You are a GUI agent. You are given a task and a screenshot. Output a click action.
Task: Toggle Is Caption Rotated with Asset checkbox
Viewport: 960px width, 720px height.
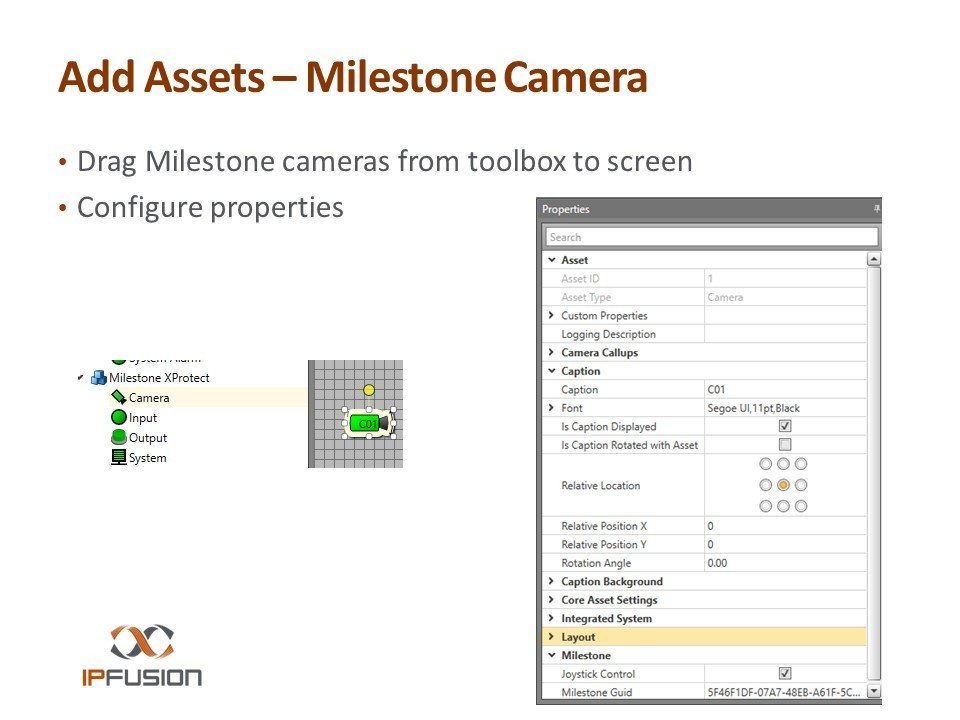click(785, 444)
